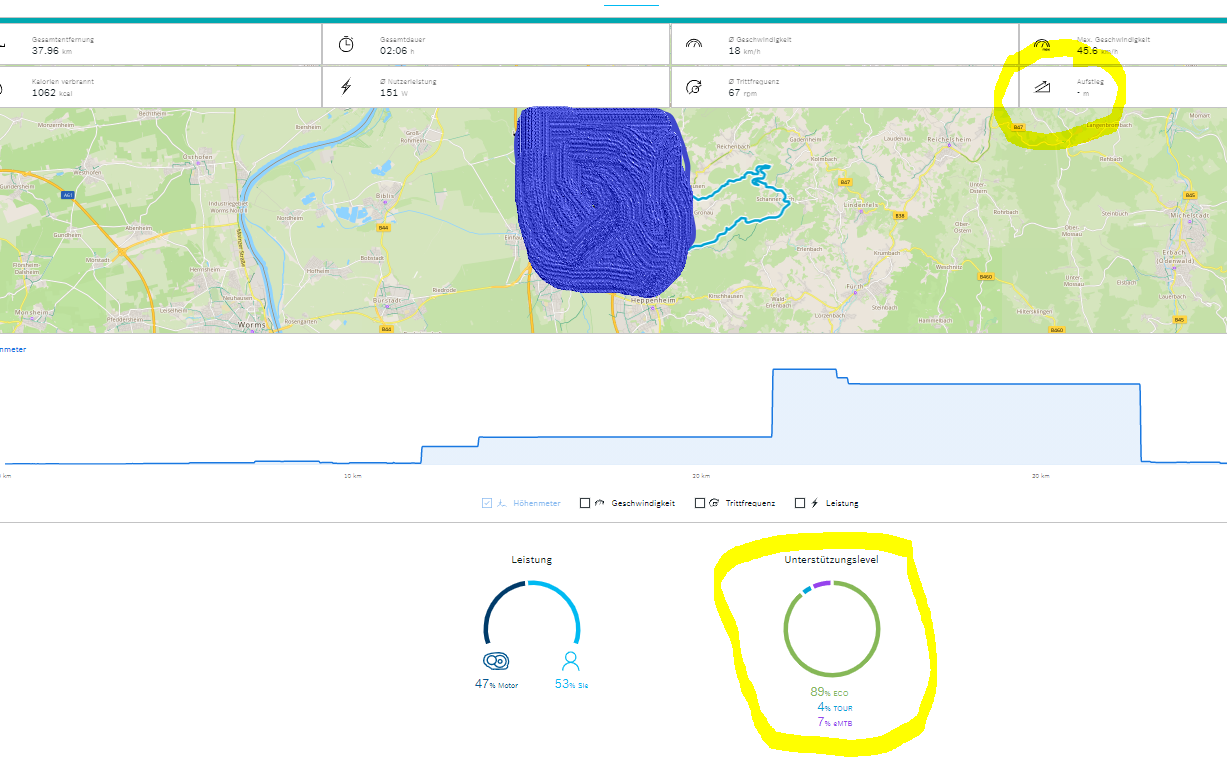Image resolution: width=1227 pixels, height=757 pixels.
Task: Click the rider person icon under Leistung
Action: 570,661
